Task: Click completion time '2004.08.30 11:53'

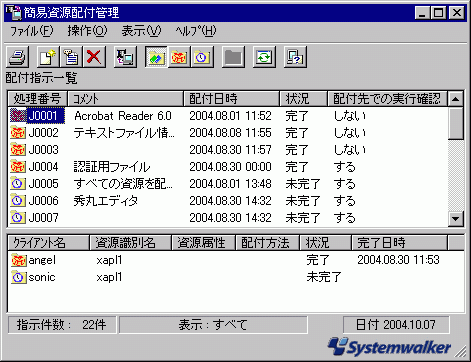Action: [x=398, y=260]
